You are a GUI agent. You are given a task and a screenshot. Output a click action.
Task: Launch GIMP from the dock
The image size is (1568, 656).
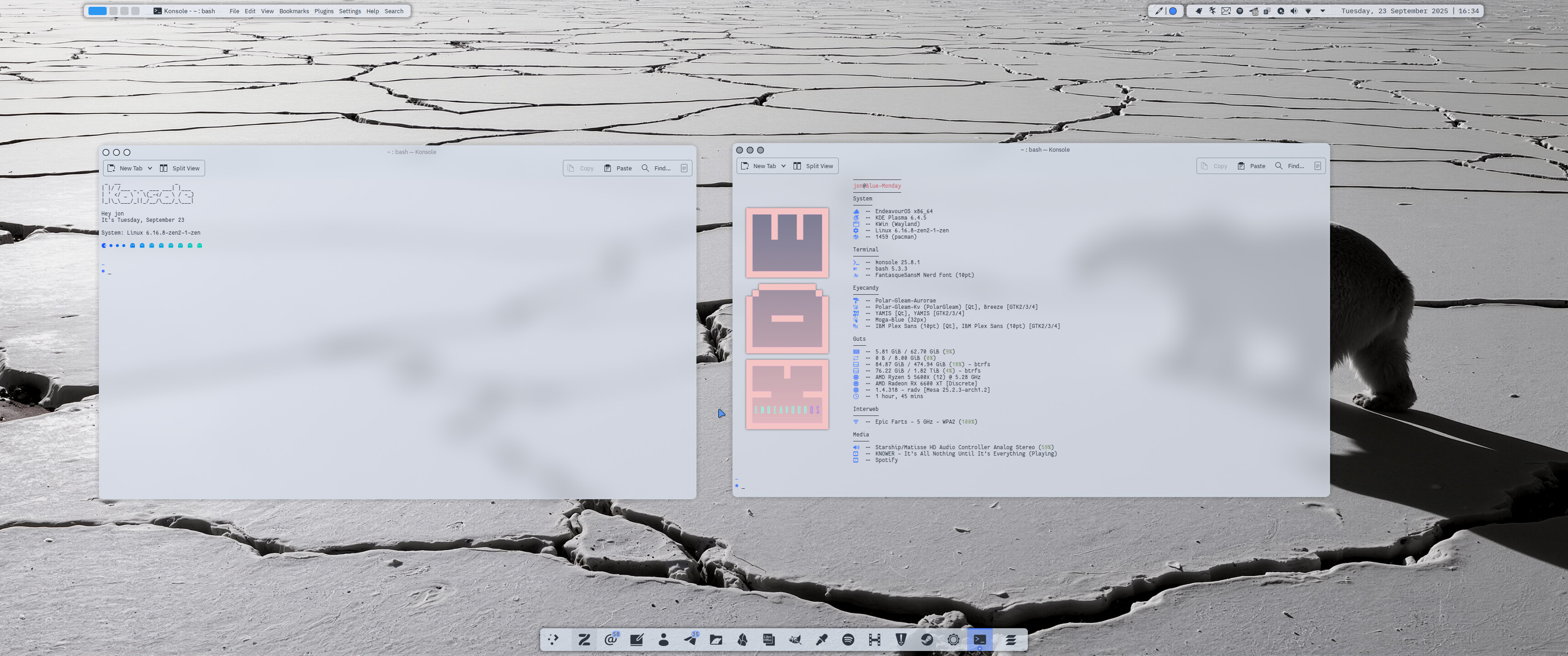(795, 640)
